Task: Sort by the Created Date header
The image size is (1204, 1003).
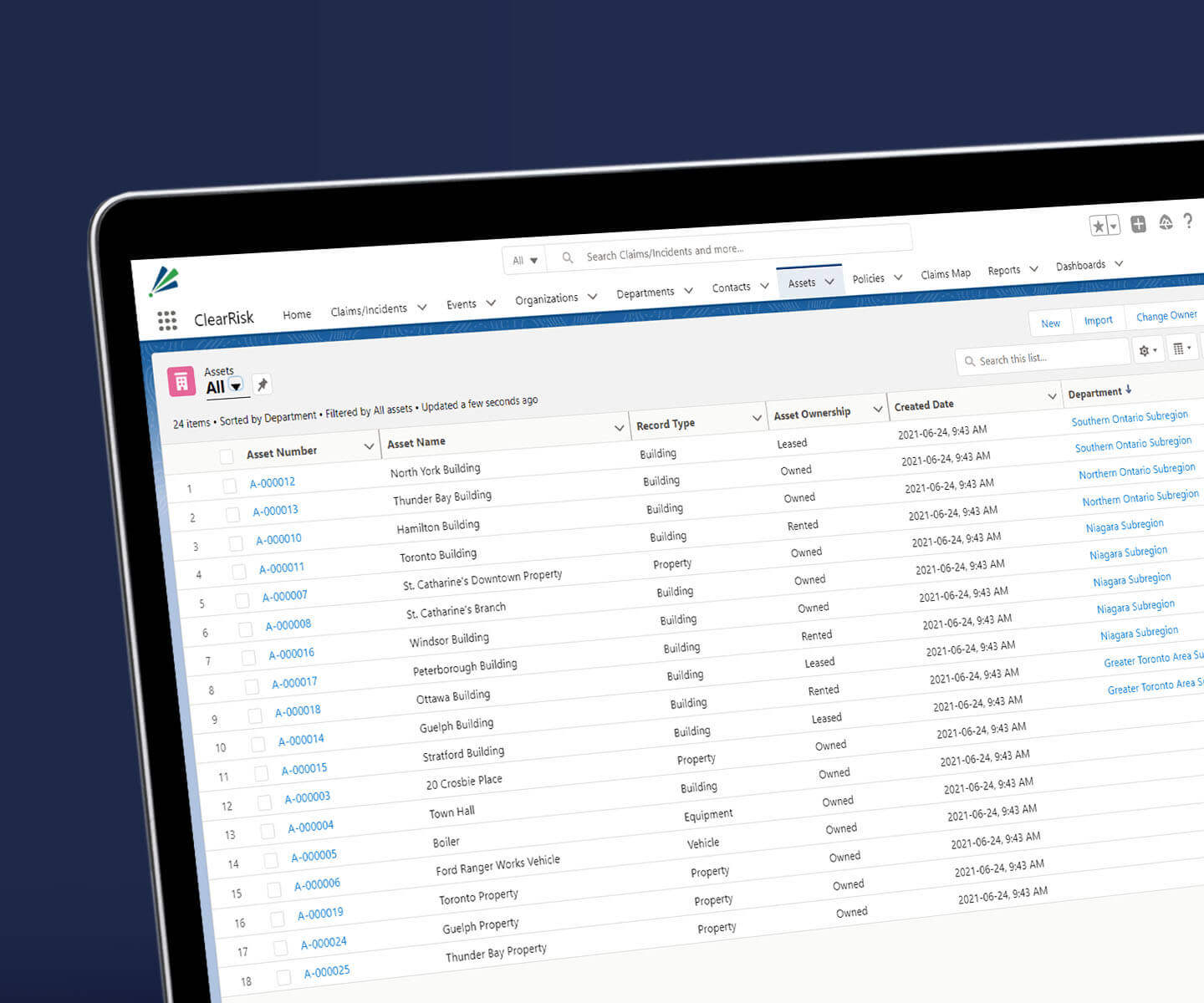Action: (x=924, y=405)
